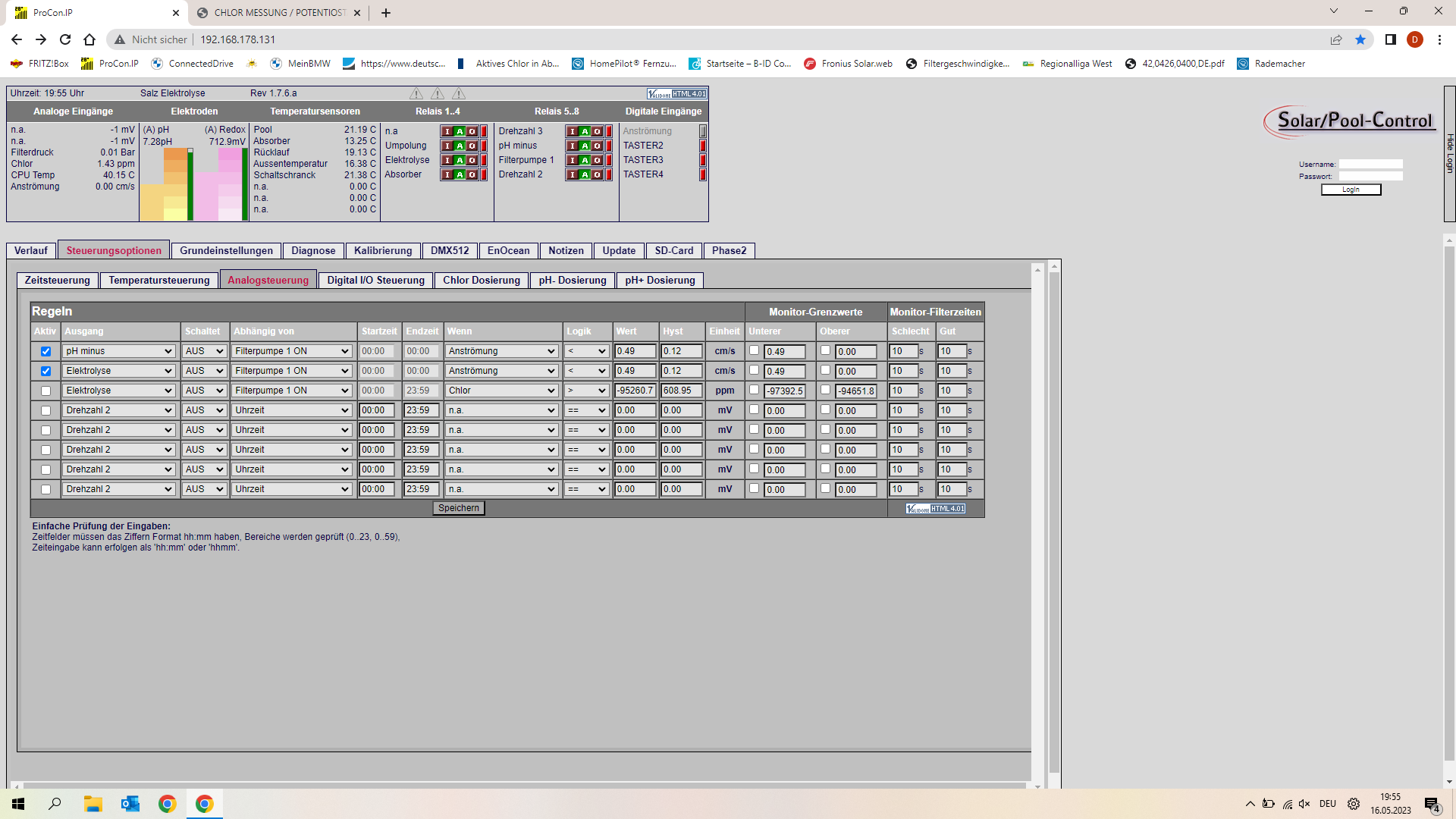Click the inner panel vertical scrollbar
The image size is (1456, 819).
(1037, 526)
